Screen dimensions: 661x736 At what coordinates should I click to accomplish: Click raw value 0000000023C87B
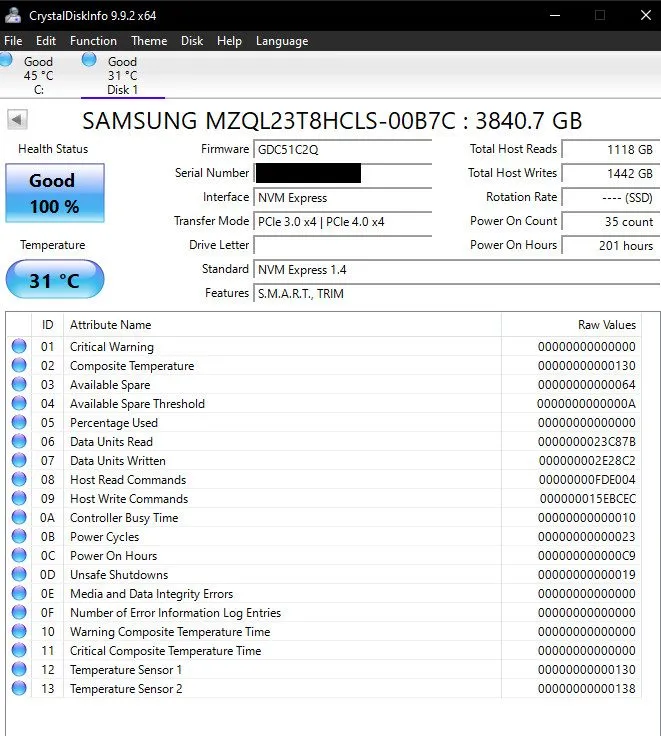(x=587, y=442)
